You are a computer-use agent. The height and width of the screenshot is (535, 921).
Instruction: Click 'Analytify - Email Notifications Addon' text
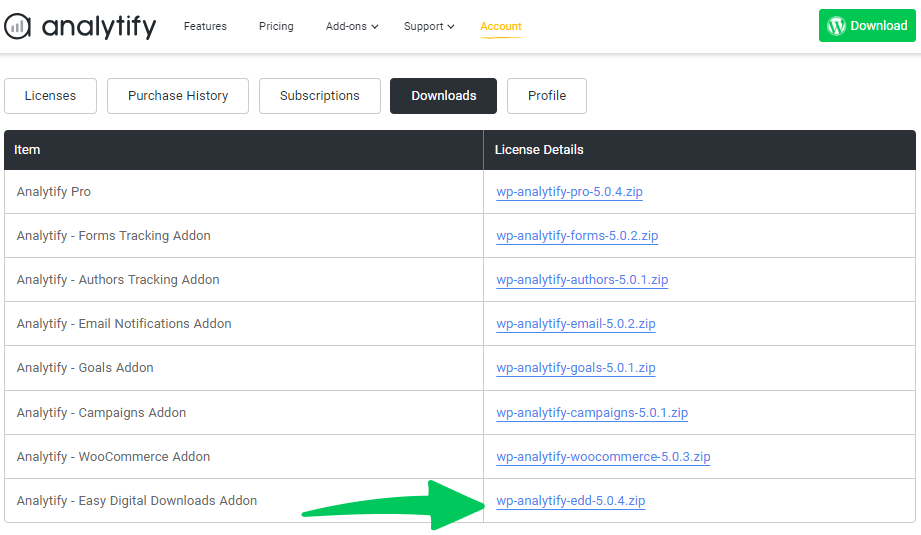click(x=124, y=324)
